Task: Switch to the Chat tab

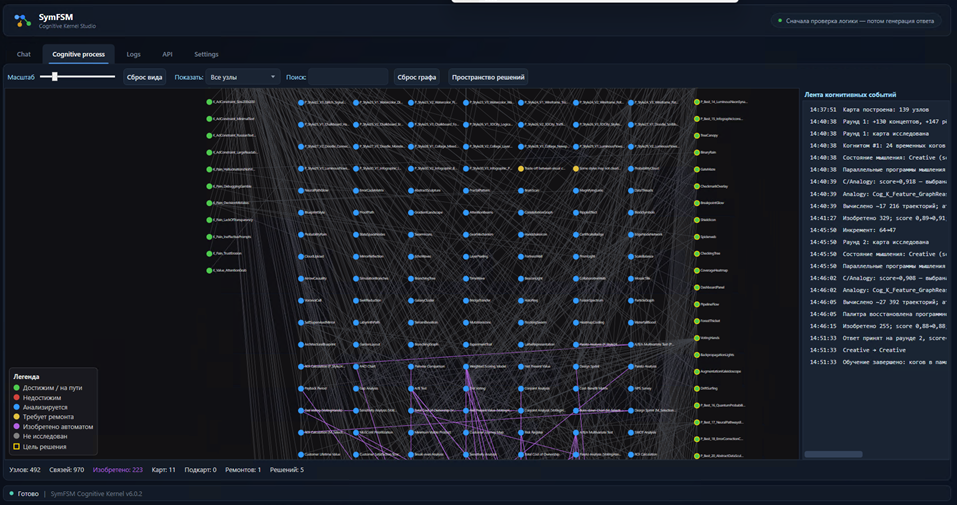Action: tap(24, 54)
